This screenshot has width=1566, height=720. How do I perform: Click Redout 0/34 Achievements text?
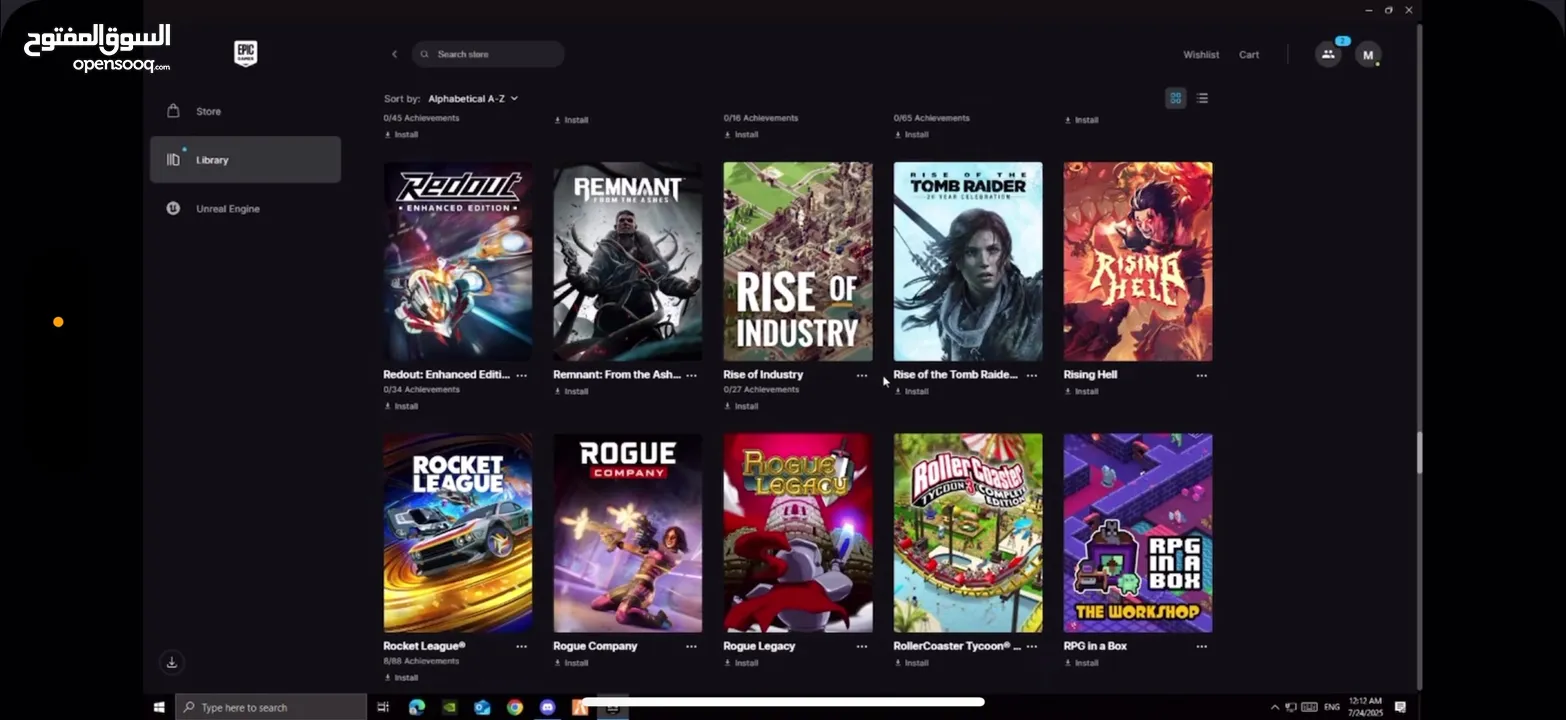421,390
